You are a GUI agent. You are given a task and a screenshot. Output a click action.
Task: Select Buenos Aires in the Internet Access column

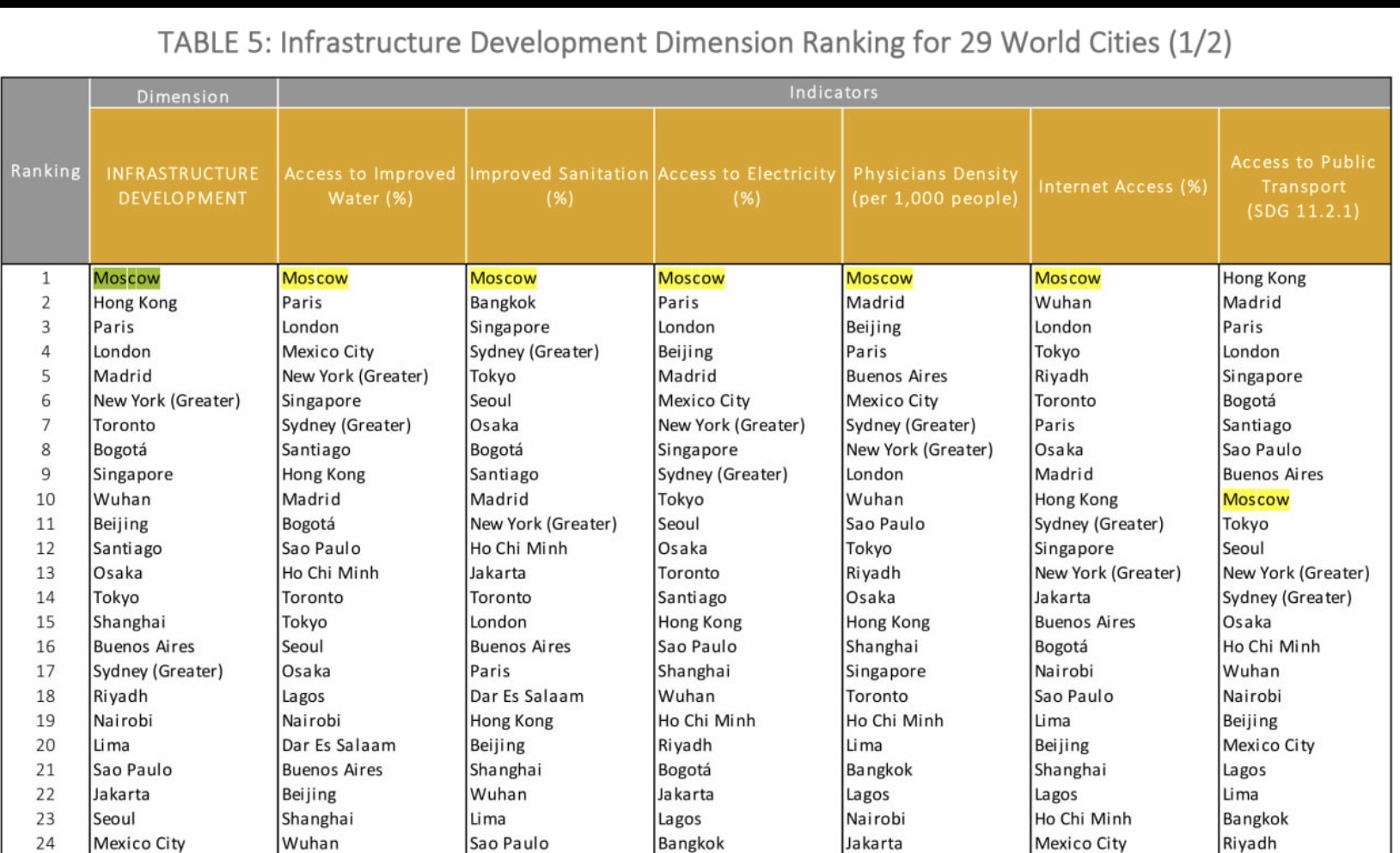tap(1085, 622)
